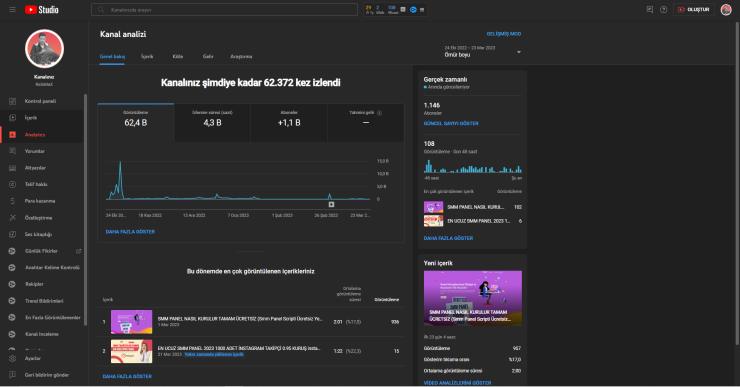The width and height of the screenshot is (740, 387).
Task: Click VİDEO ANALİZLERİNİ GÖSTER link
Action: click(457, 383)
